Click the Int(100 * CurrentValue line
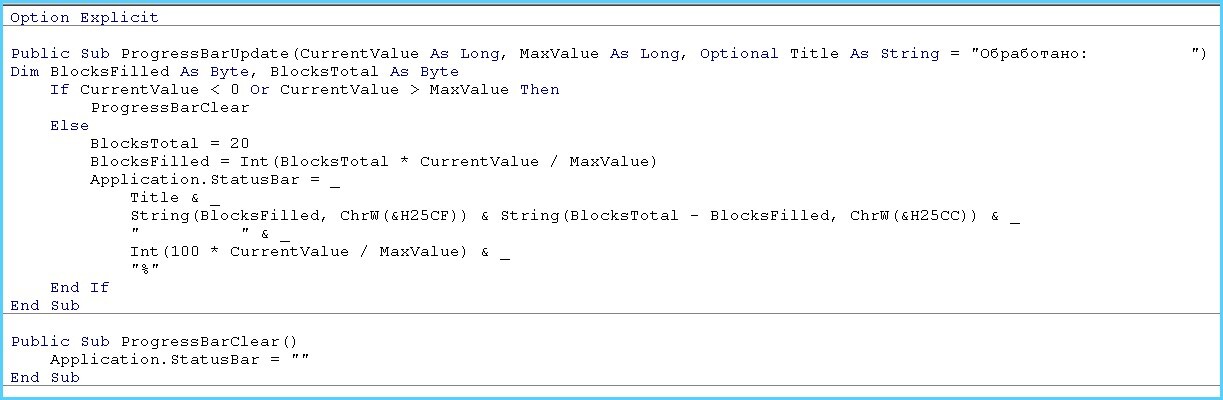The width and height of the screenshot is (1223, 400). pos(320,252)
